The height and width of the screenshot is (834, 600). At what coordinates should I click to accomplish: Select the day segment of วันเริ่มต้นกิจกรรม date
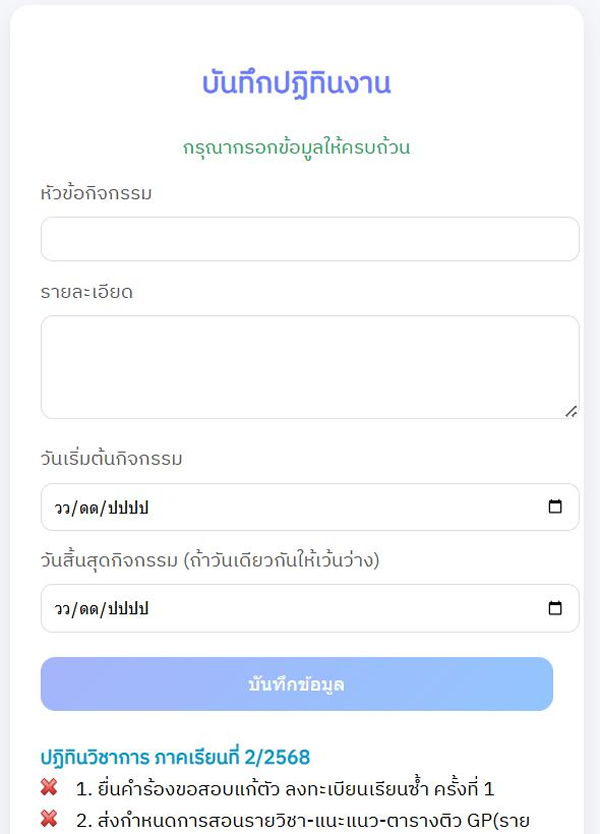tap(63, 508)
